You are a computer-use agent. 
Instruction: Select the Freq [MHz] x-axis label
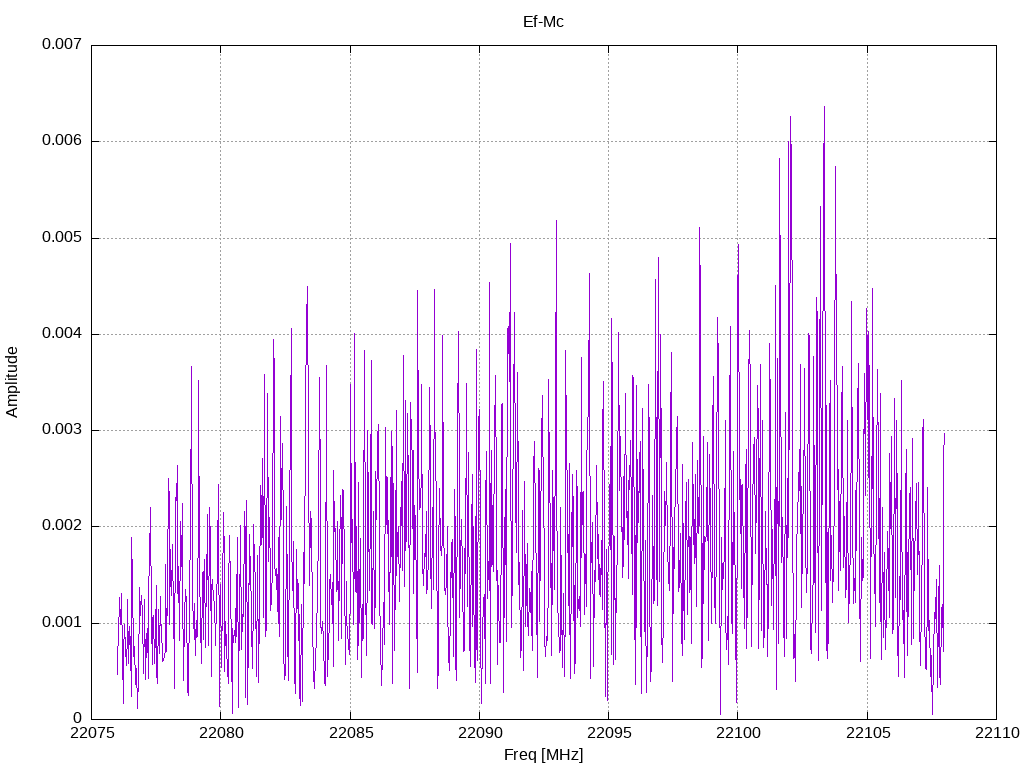[543, 755]
